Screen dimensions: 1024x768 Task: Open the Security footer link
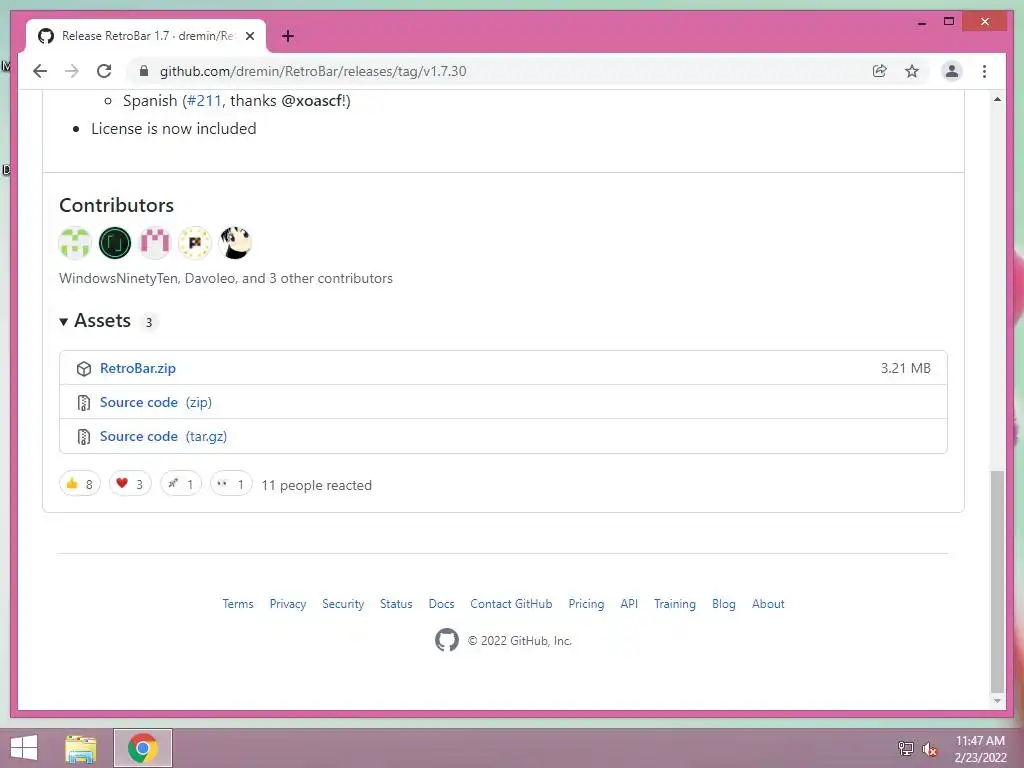coord(343,604)
